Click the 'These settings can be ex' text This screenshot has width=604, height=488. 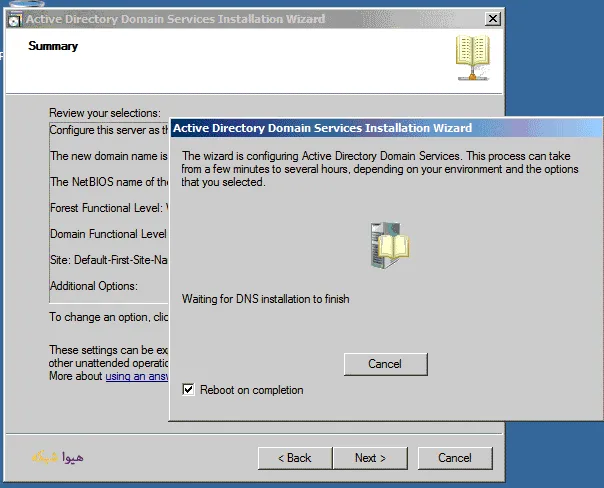click(108, 350)
